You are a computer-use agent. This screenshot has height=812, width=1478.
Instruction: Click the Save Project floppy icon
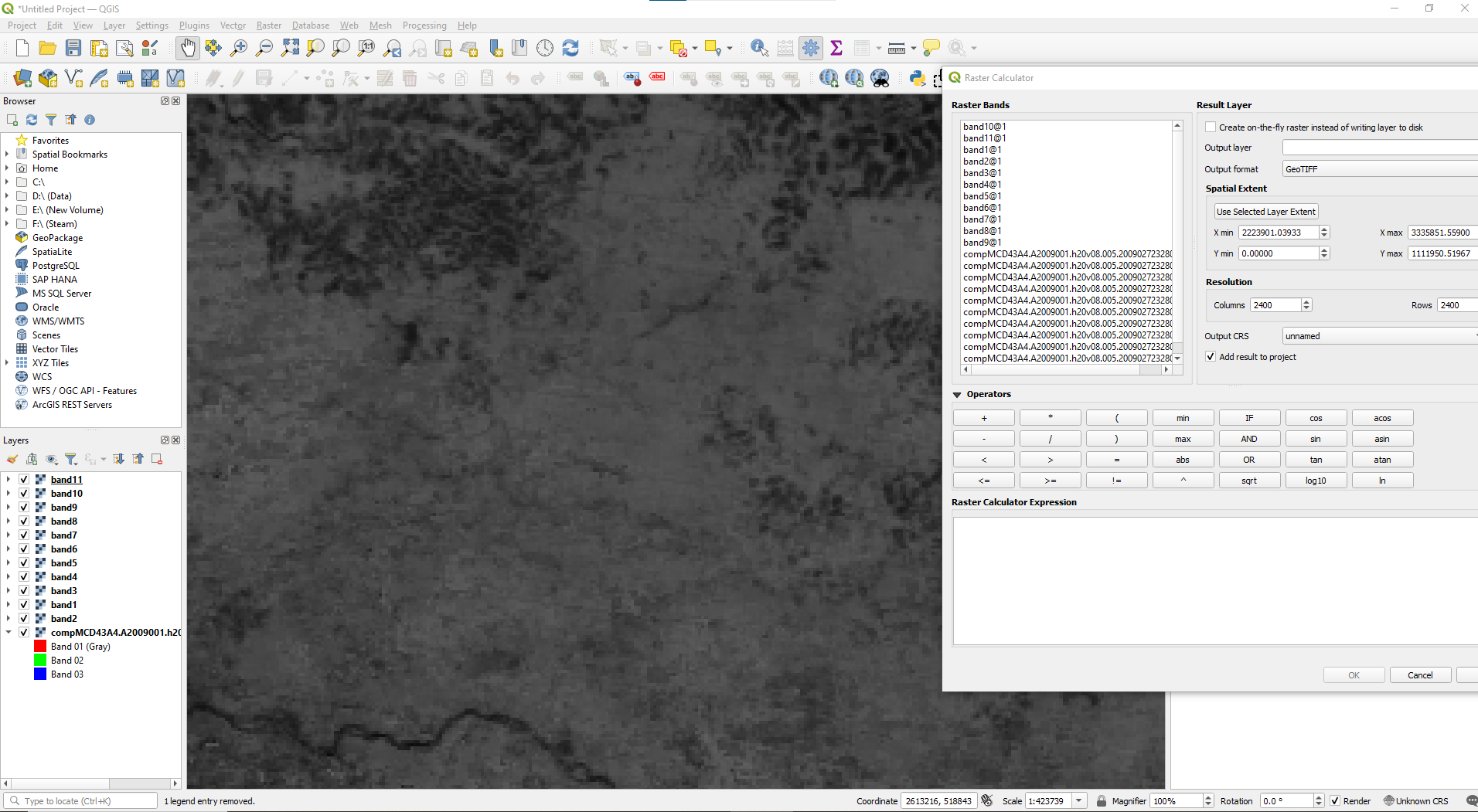73,48
